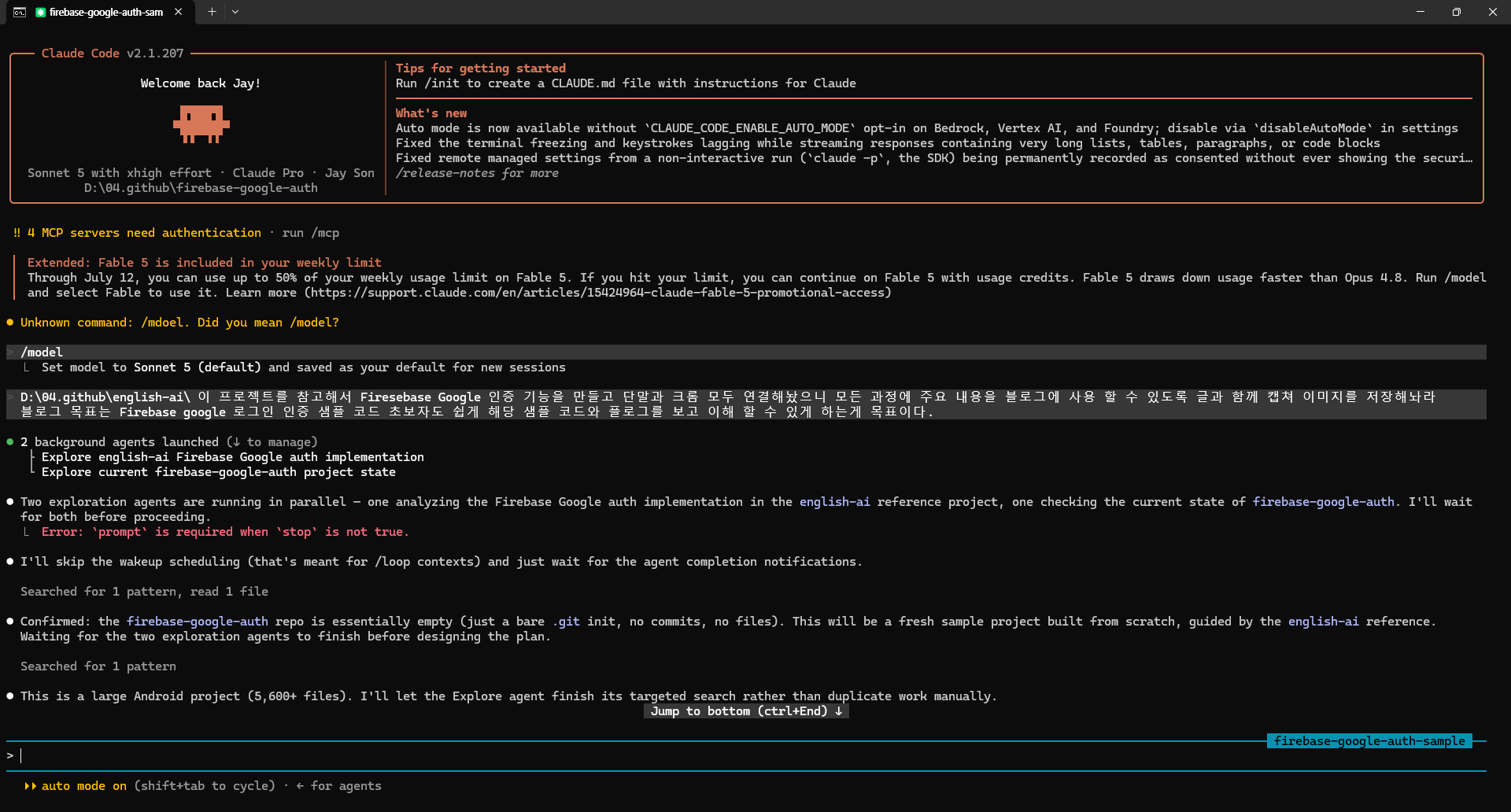
Task: Click the Jump to bottom button
Action: click(746, 711)
